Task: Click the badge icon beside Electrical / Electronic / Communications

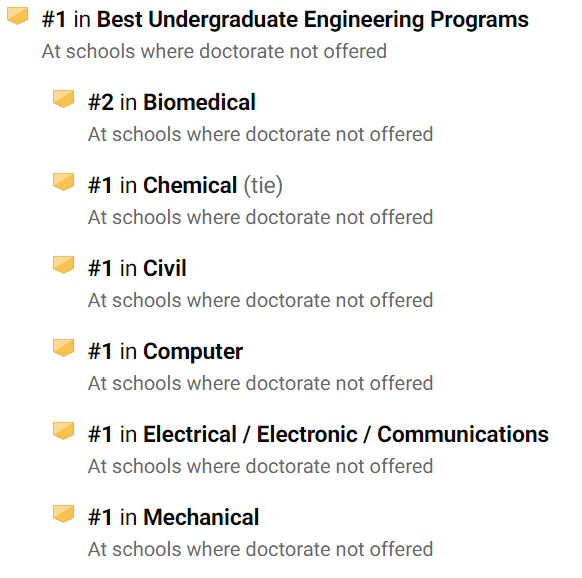Action: tap(63, 431)
